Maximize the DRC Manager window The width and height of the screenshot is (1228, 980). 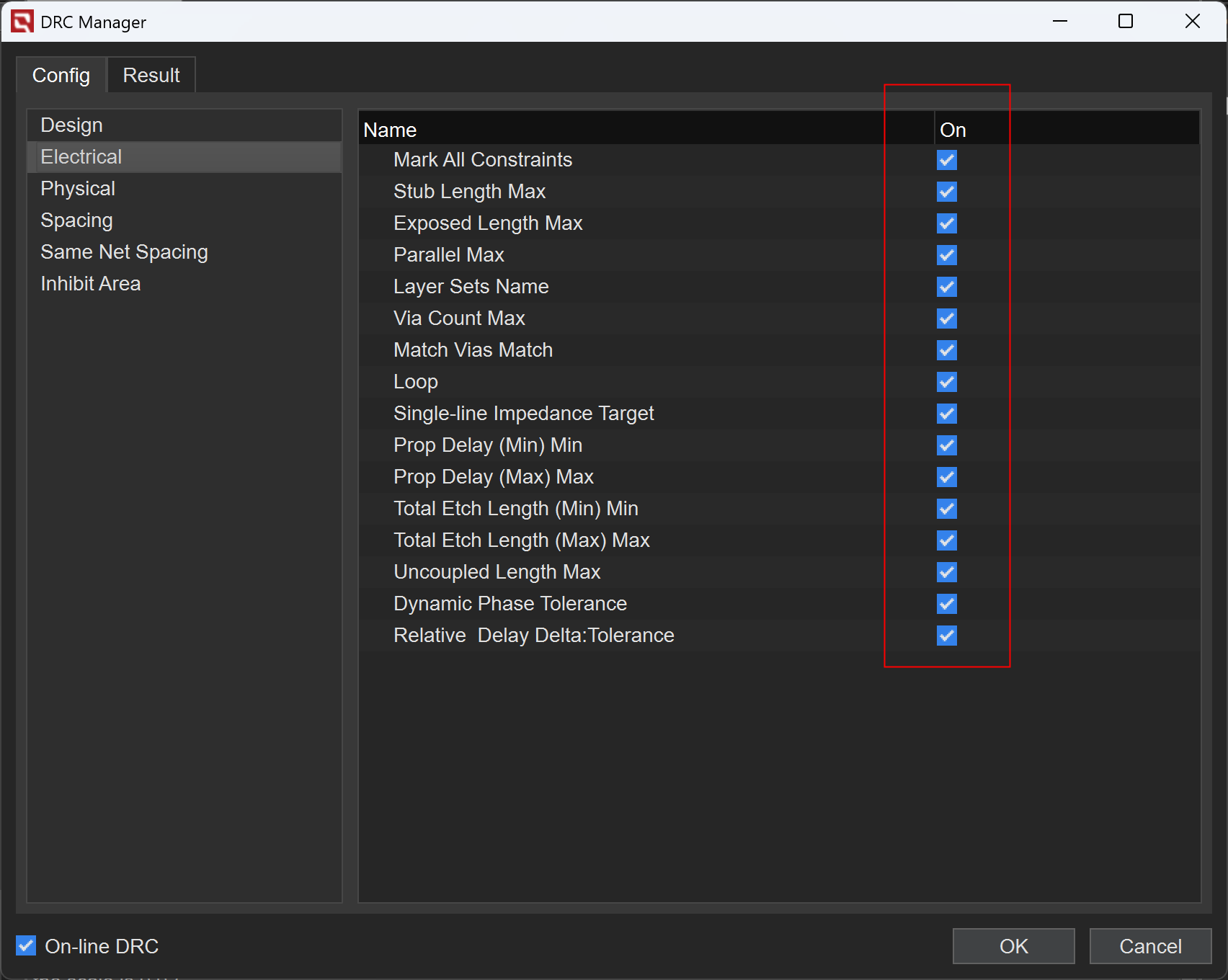[x=1126, y=22]
